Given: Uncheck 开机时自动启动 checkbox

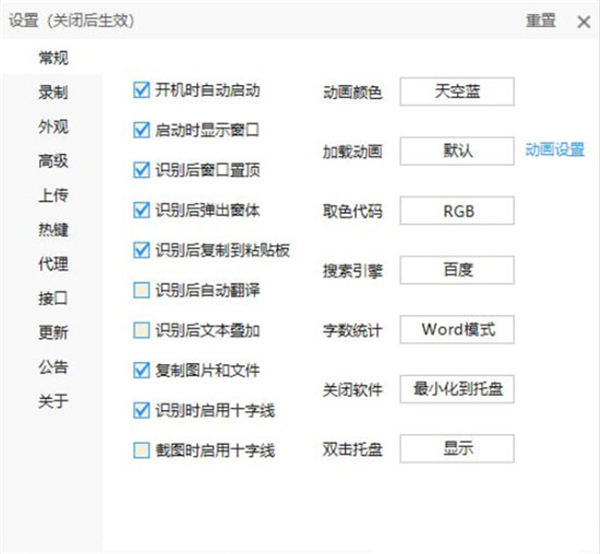Looking at the screenshot, I should (141, 90).
